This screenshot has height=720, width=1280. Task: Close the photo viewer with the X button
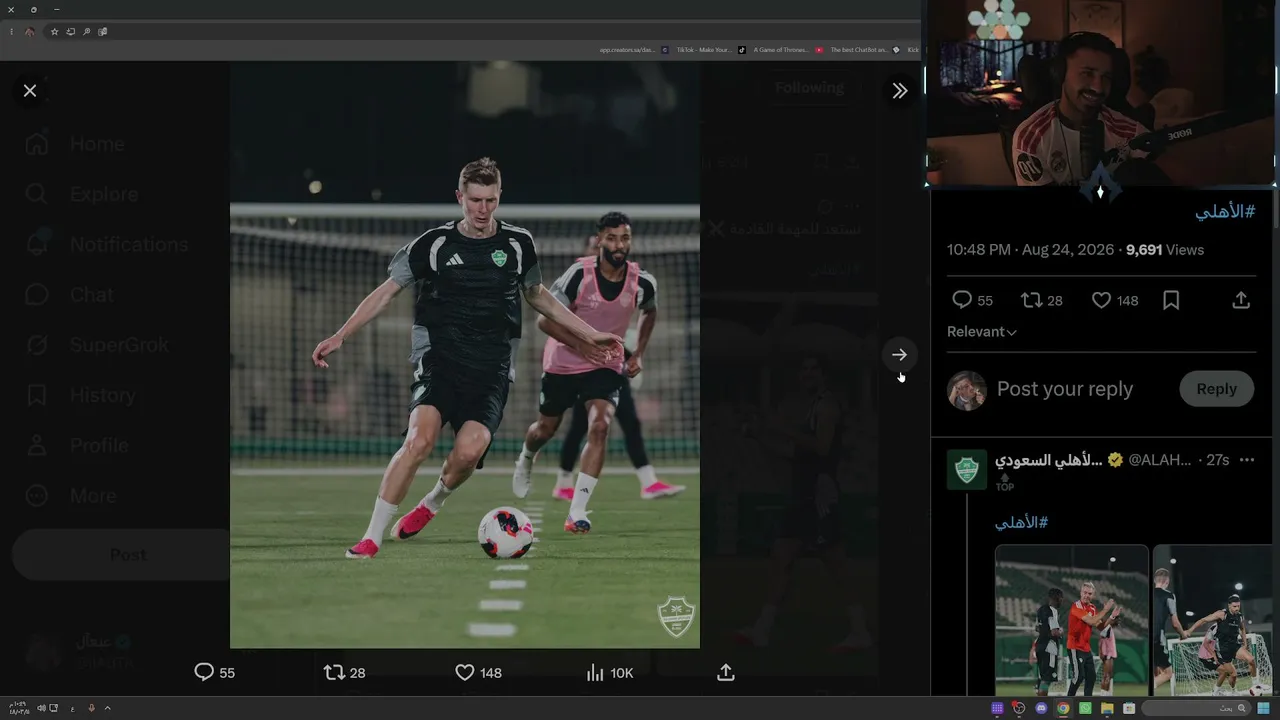point(30,91)
